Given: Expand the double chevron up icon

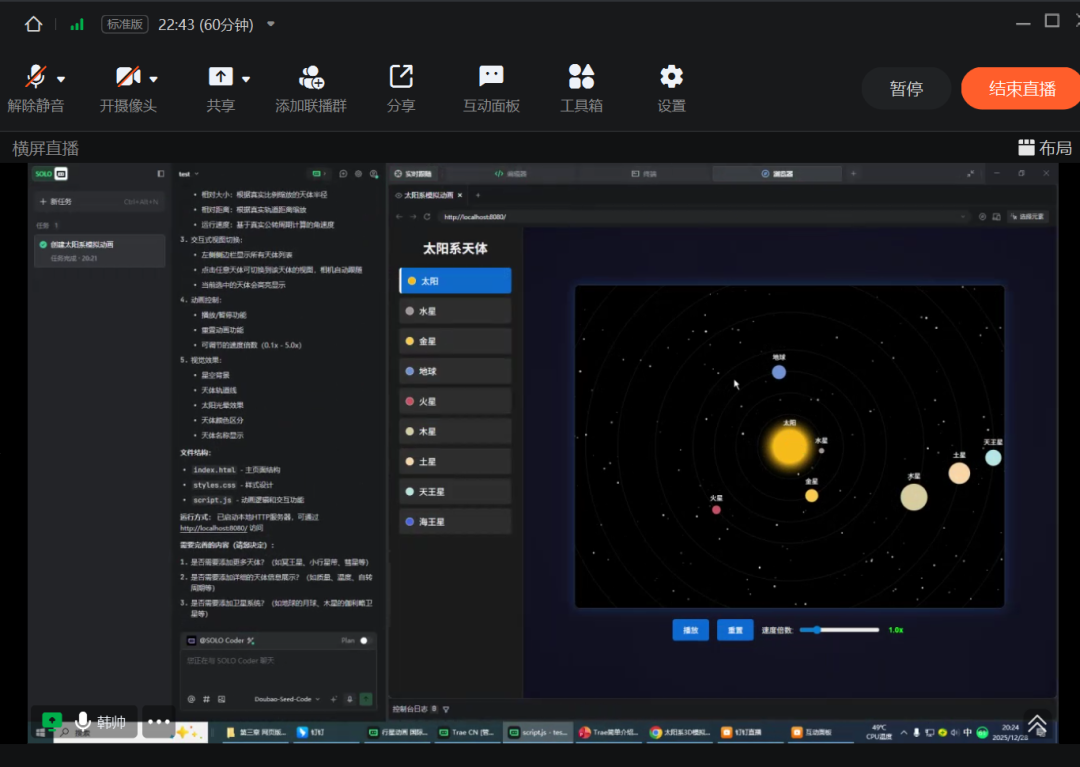Looking at the screenshot, I should coord(1037,723).
